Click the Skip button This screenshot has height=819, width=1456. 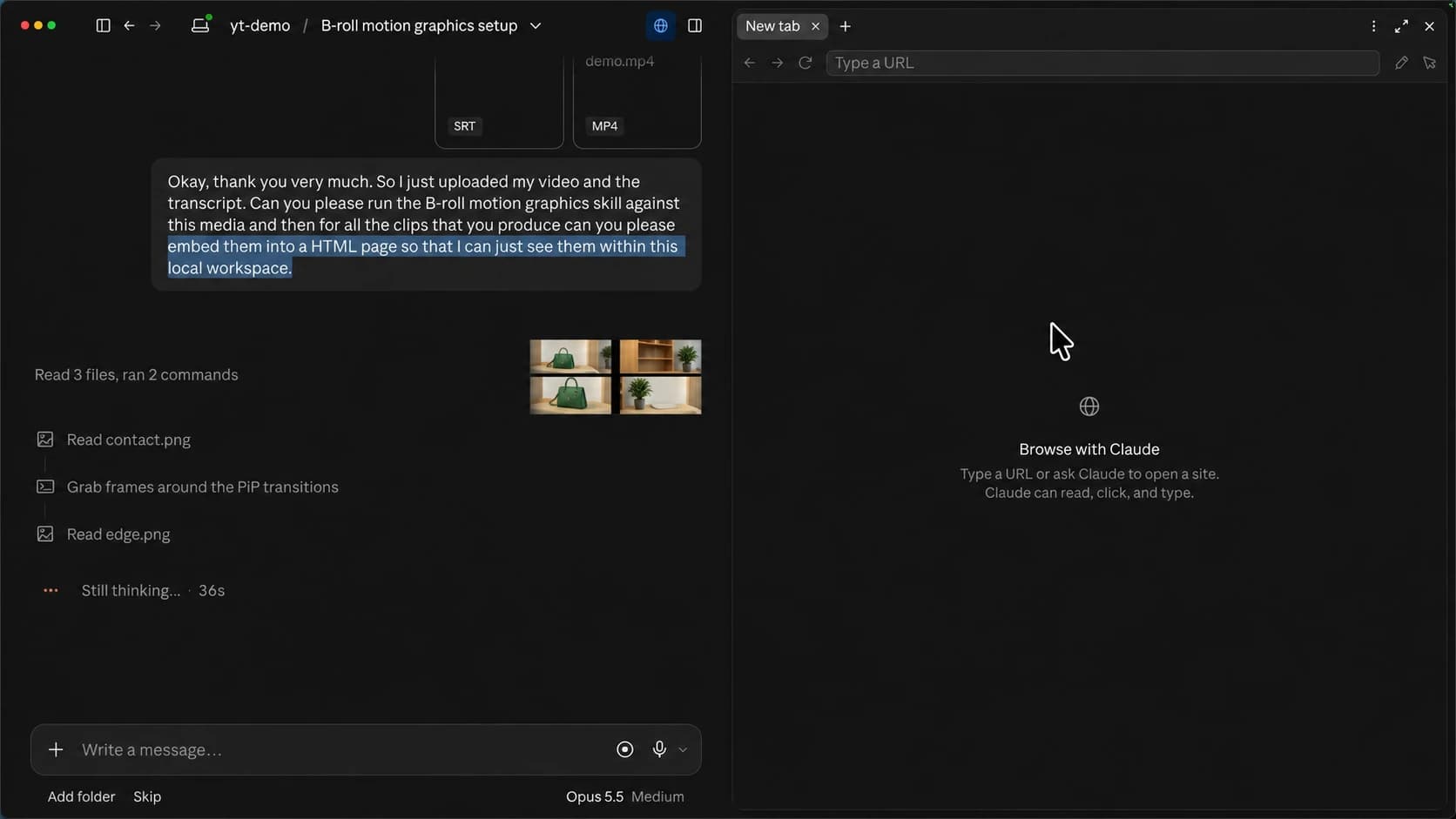147,796
